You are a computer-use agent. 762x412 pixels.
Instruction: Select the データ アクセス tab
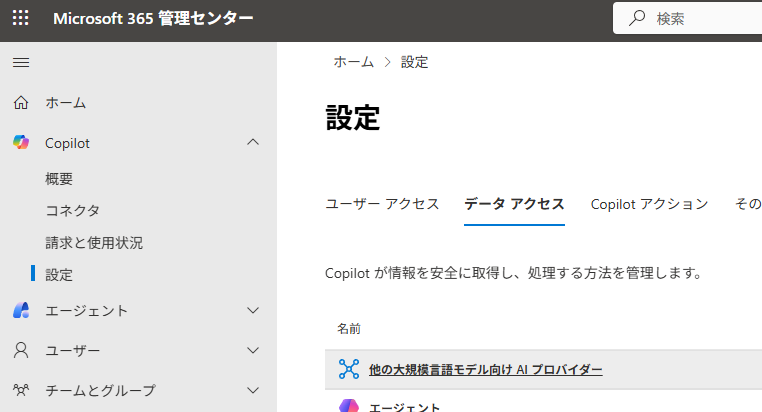pyautogui.click(x=514, y=204)
